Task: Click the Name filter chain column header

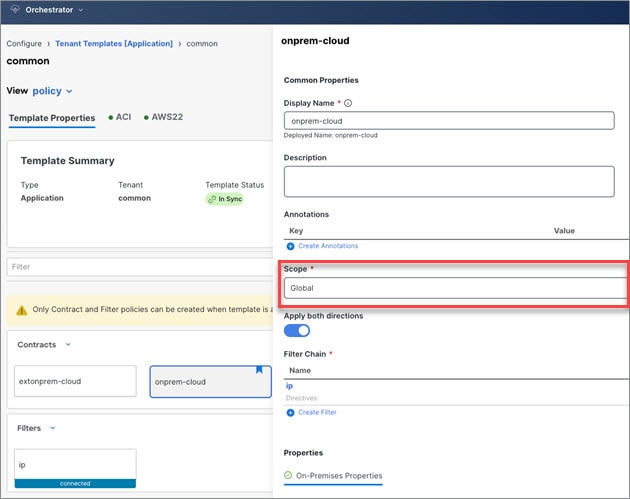Action: [x=300, y=370]
